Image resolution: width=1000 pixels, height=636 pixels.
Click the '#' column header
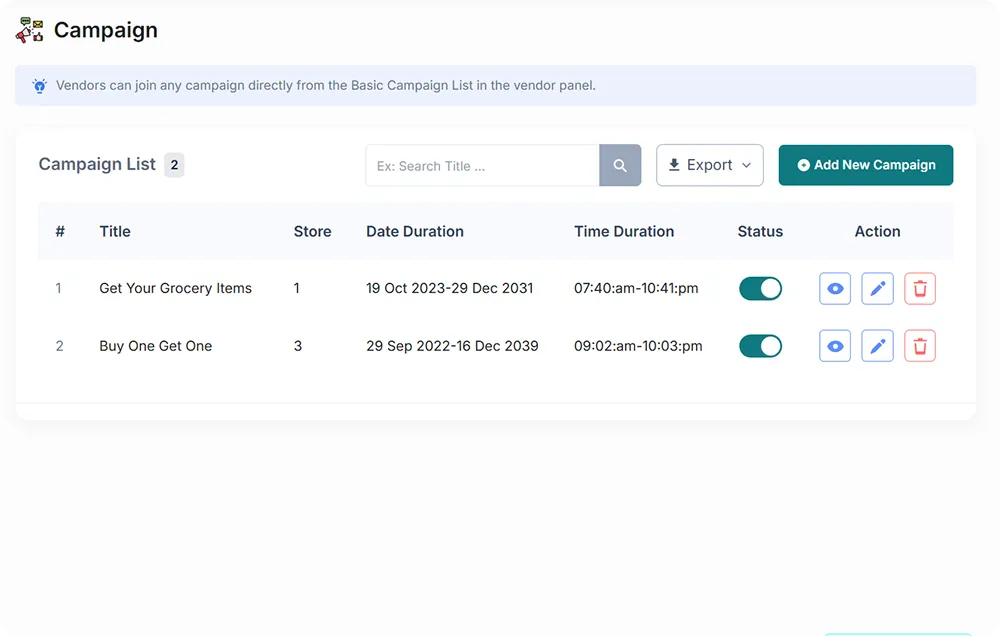pyautogui.click(x=60, y=232)
